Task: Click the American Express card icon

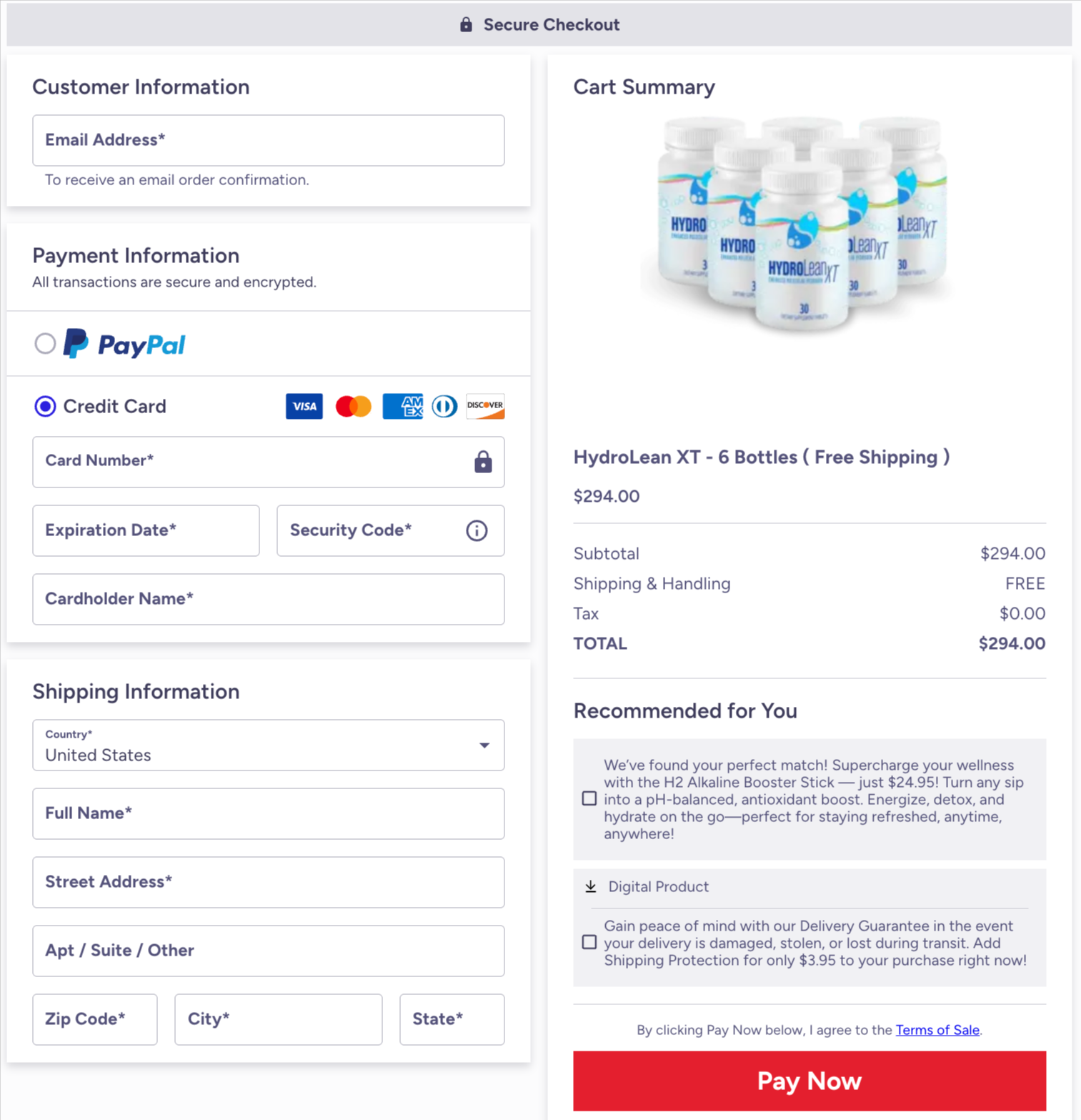Action: [x=402, y=406]
